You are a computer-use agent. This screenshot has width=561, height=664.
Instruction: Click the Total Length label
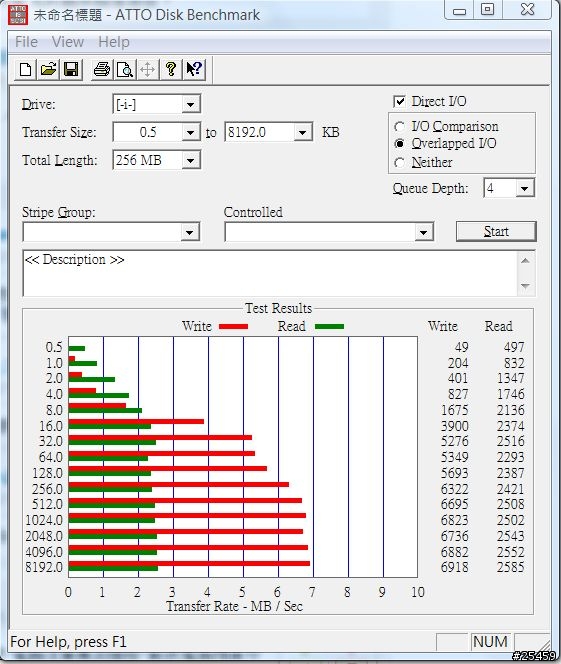tap(59, 160)
